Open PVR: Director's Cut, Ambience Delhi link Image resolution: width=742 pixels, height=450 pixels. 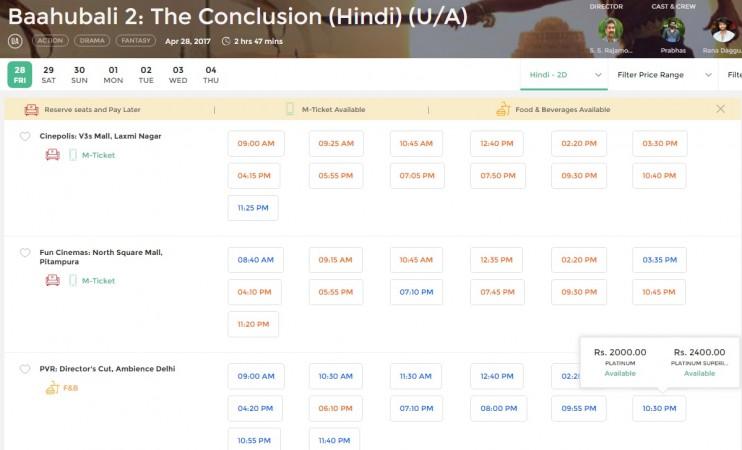107,369
